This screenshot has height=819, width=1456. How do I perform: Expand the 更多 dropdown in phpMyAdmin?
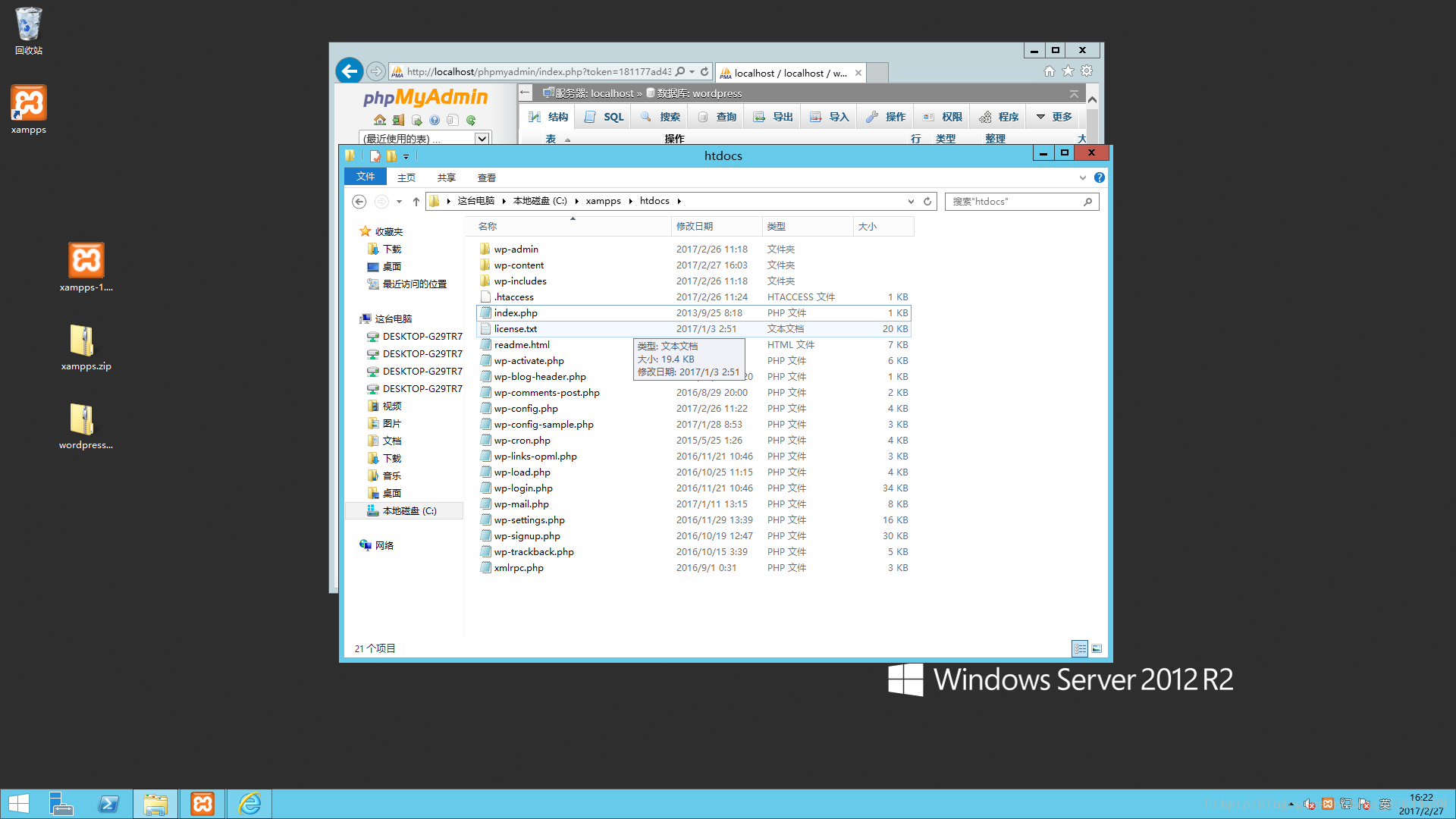pyautogui.click(x=1055, y=117)
